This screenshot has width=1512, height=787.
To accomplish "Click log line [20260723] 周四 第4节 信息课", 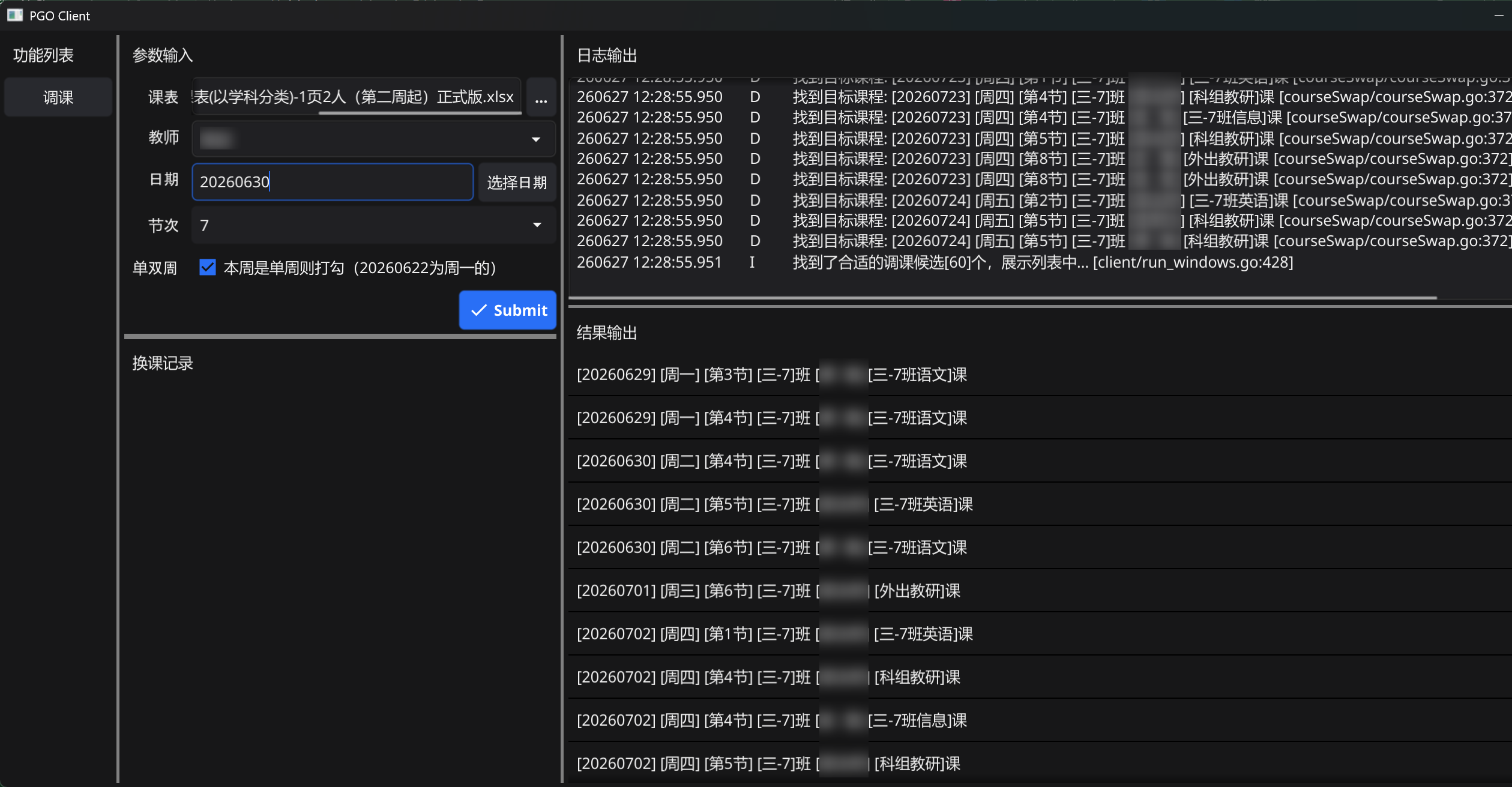I will point(1043,117).
